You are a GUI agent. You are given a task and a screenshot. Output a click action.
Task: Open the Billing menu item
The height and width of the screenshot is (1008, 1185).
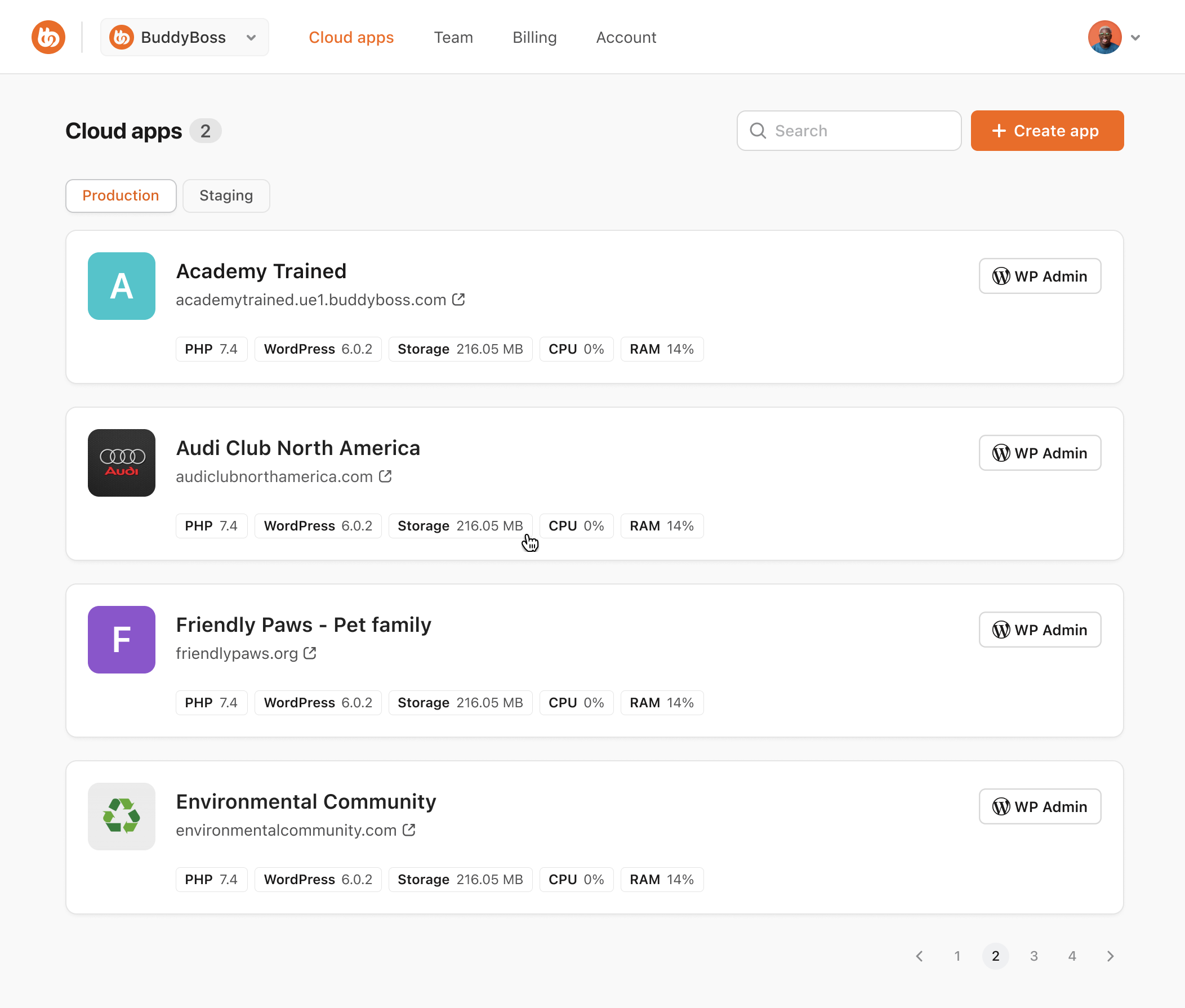534,37
